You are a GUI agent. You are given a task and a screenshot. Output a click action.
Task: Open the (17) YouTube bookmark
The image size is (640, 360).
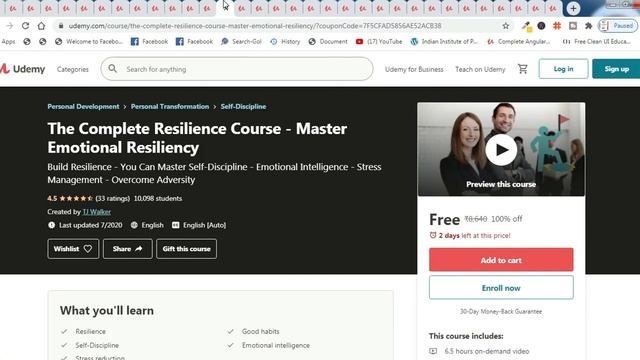click(379, 42)
